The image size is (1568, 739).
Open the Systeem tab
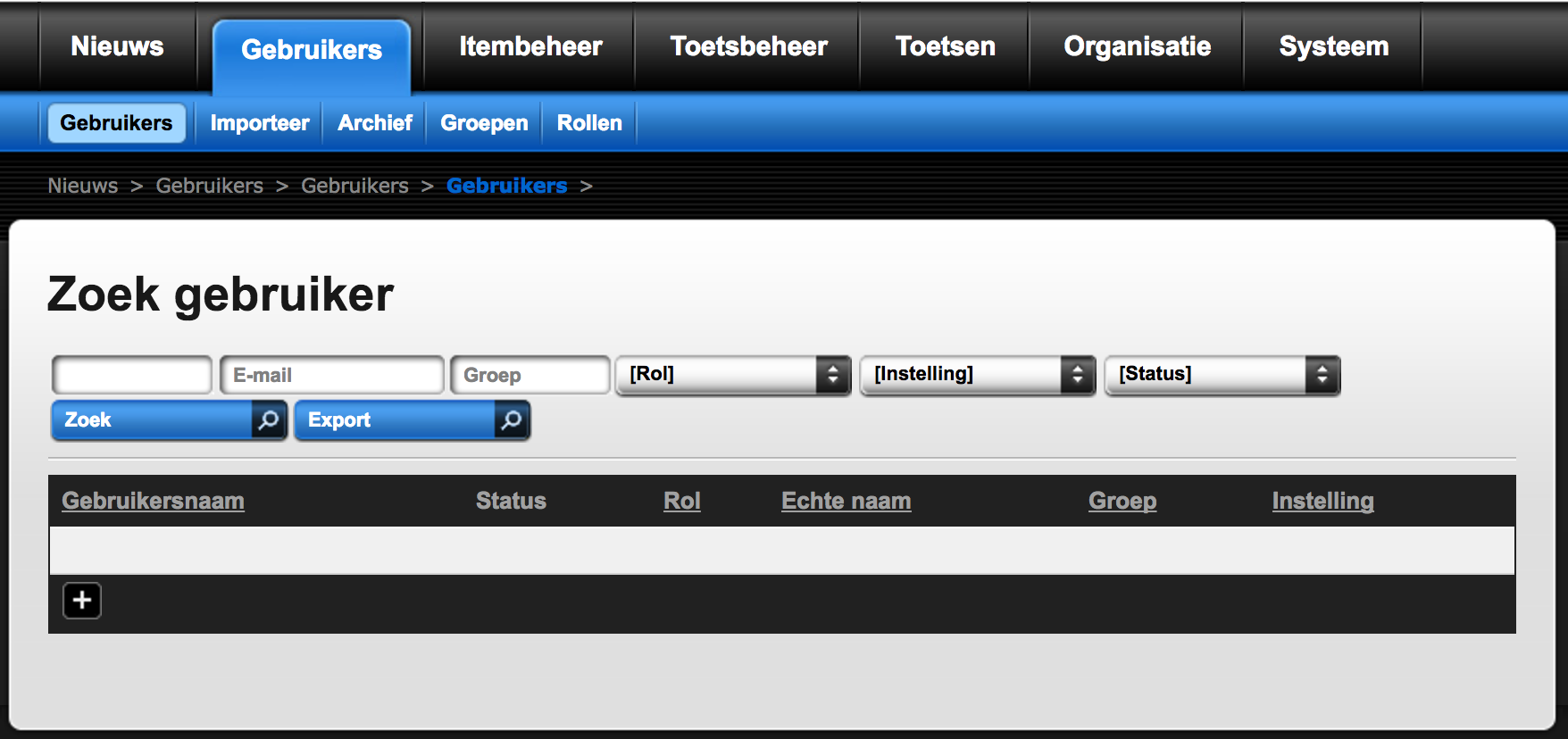pos(1333,46)
